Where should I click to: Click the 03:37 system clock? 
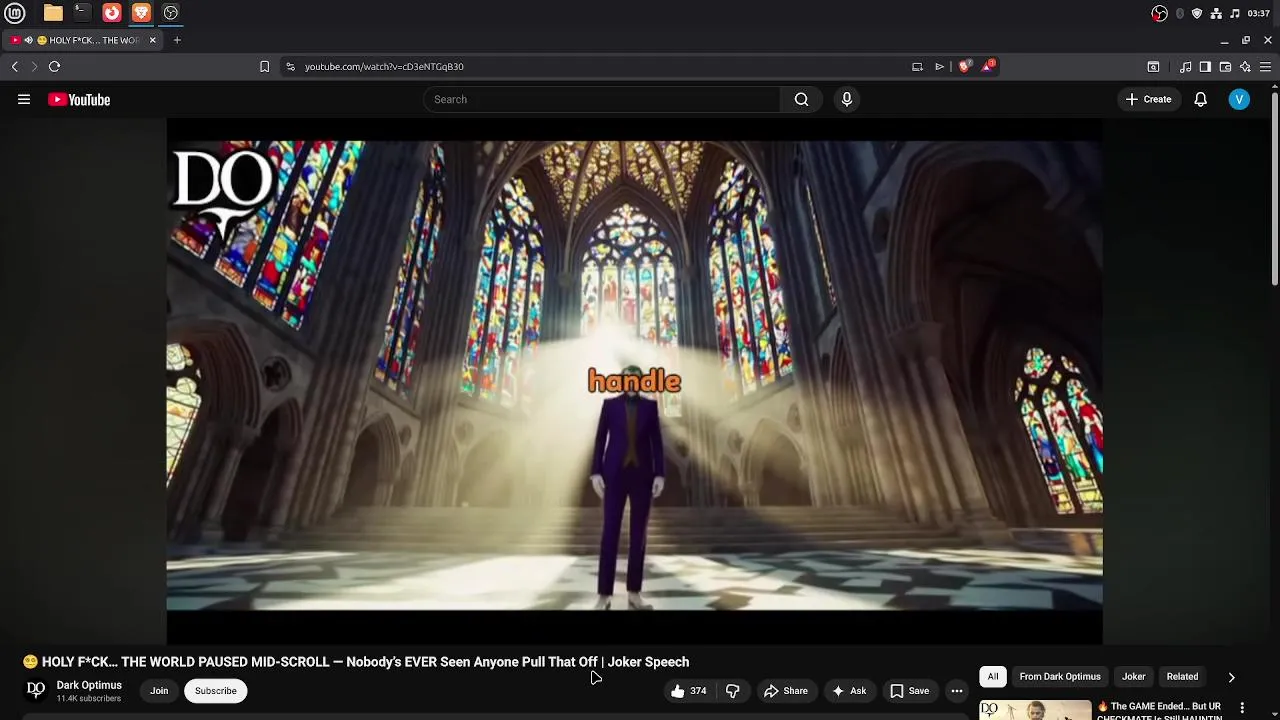[x=1259, y=13]
